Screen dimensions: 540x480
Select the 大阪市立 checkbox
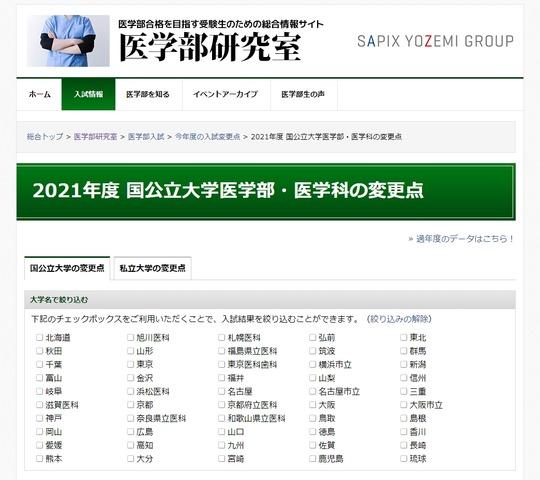click(404, 404)
